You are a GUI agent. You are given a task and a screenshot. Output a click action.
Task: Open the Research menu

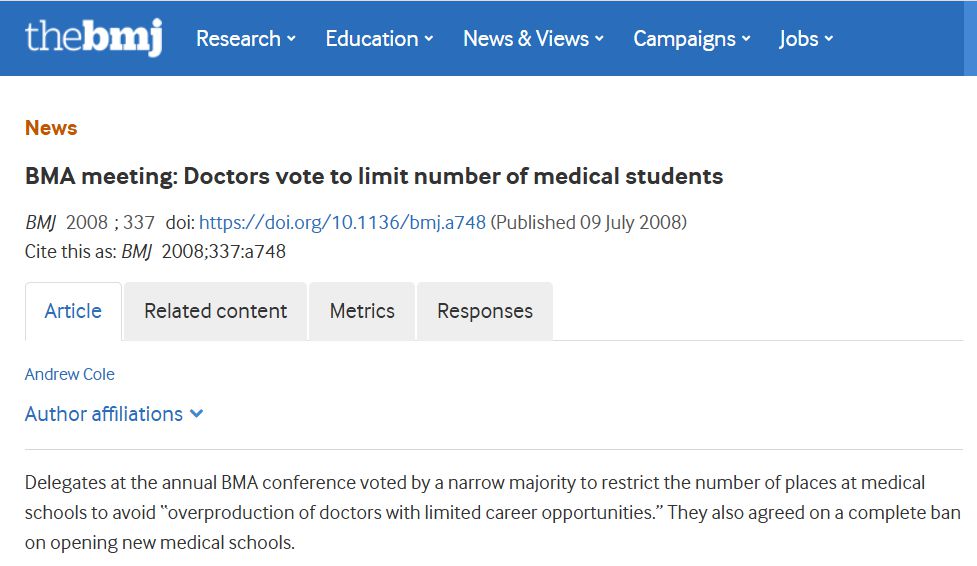click(238, 39)
